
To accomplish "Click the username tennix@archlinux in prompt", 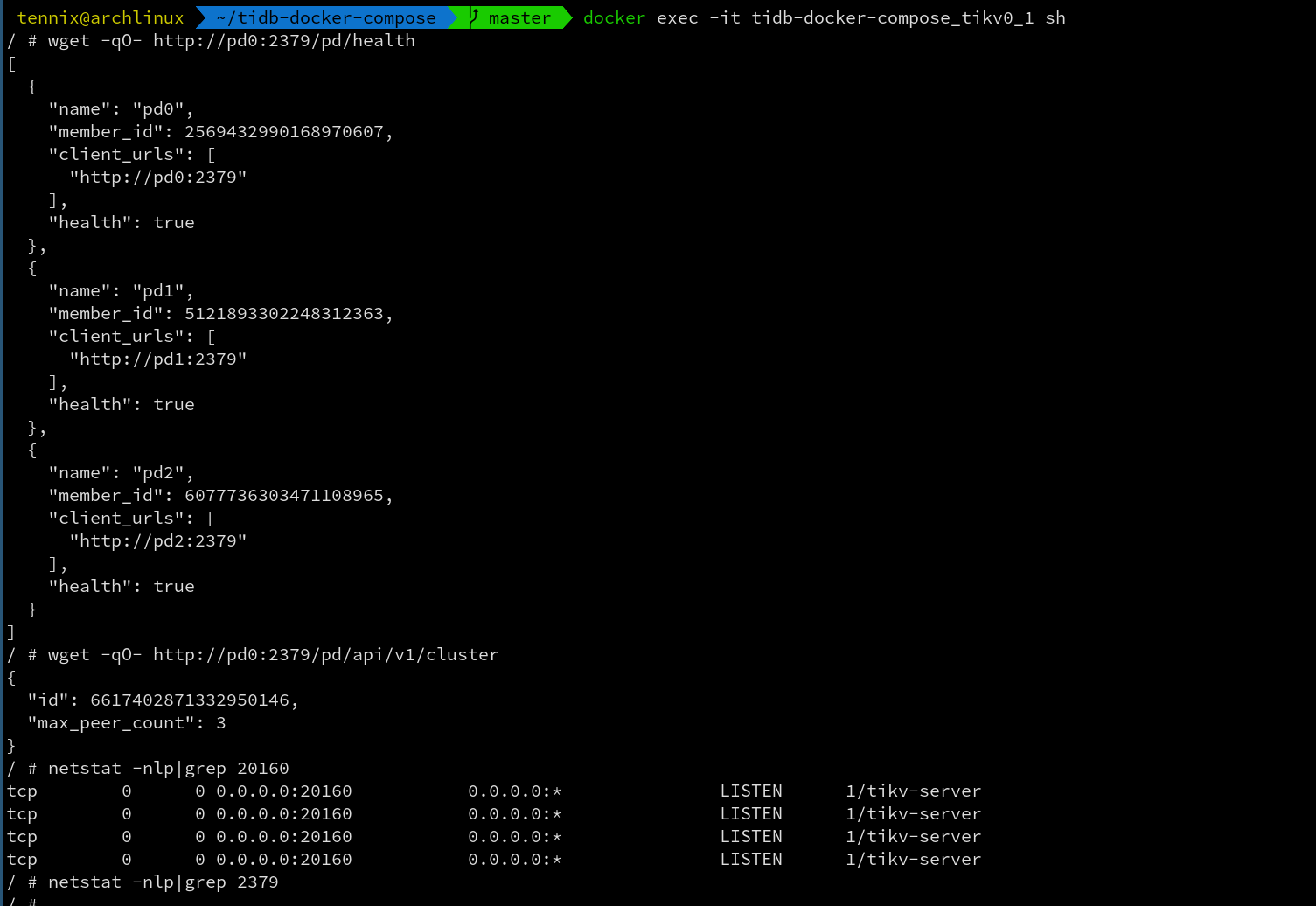I will (x=101, y=17).
